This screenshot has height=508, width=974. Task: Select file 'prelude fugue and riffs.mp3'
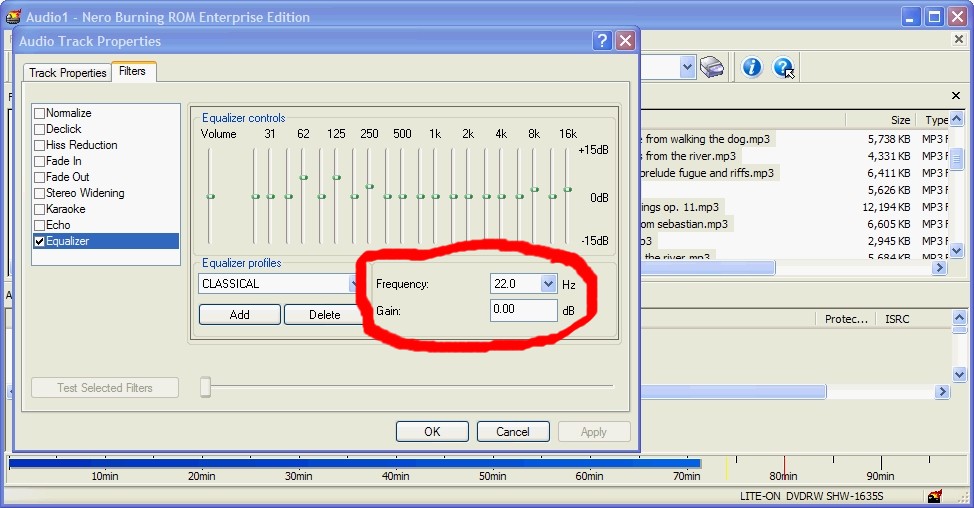coord(707,173)
